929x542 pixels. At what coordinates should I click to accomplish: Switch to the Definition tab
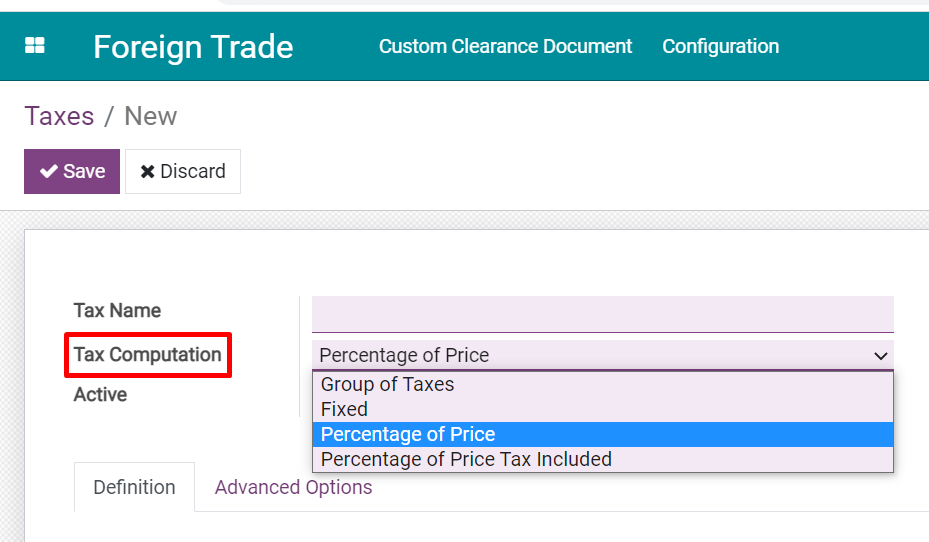[134, 487]
